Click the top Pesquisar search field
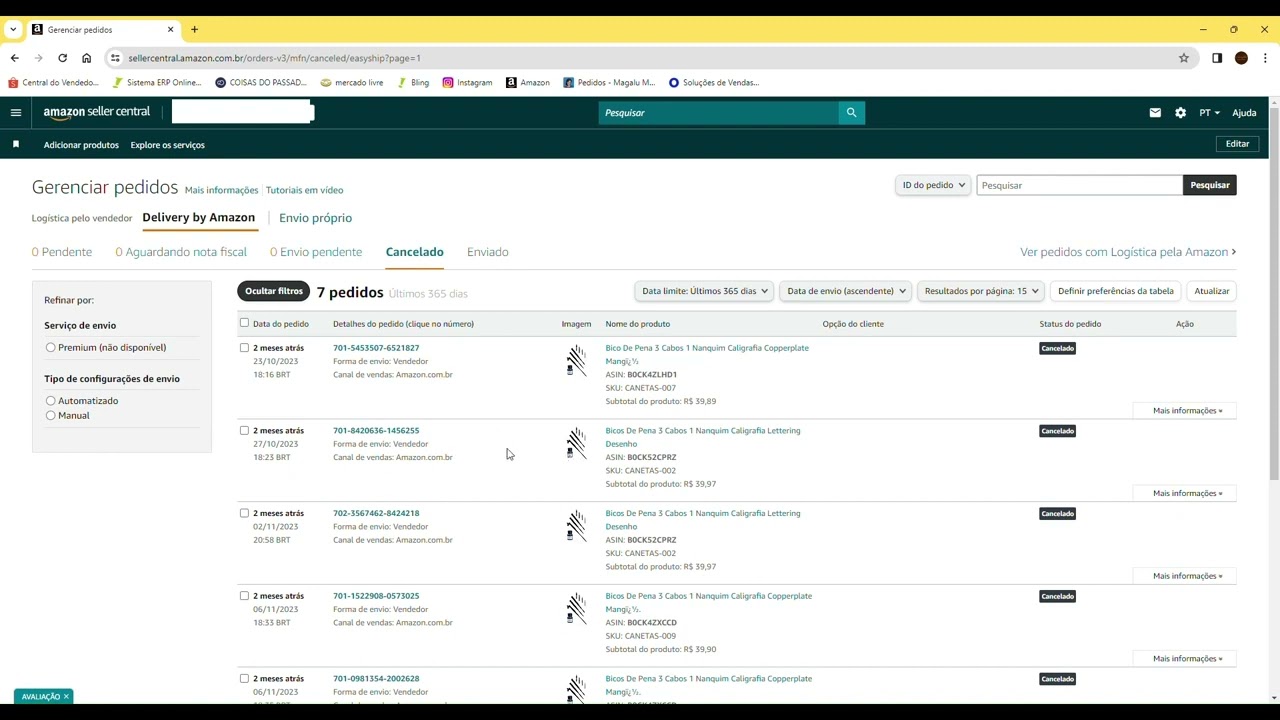This screenshot has height=720, width=1280. (x=719, y=113)
